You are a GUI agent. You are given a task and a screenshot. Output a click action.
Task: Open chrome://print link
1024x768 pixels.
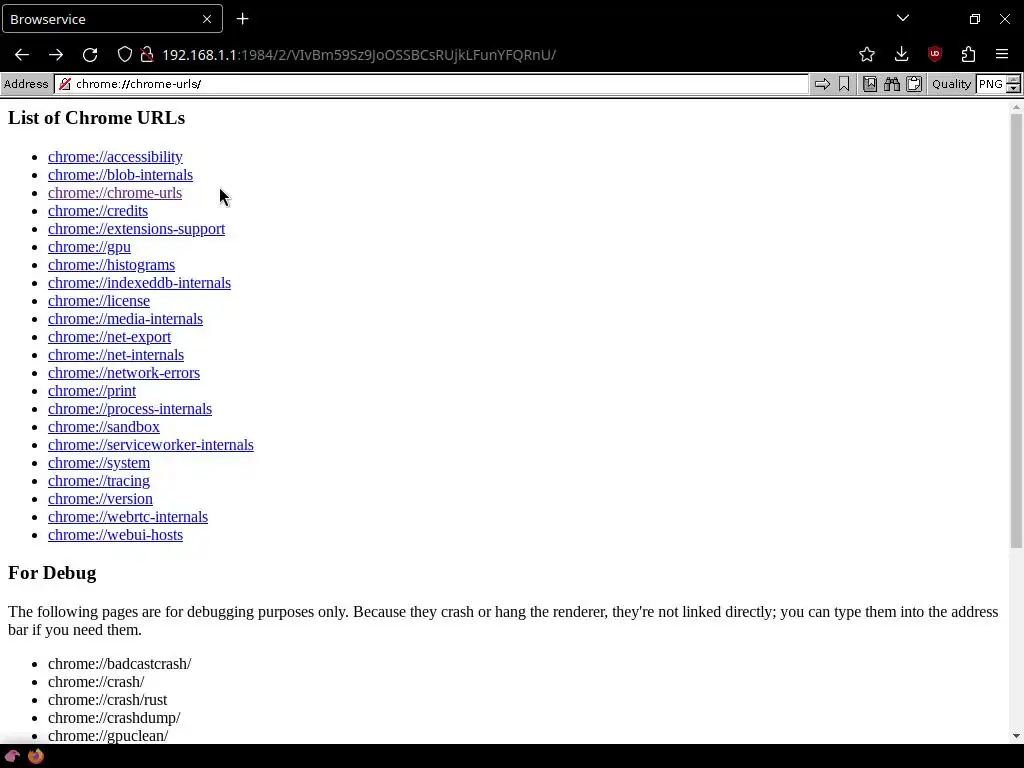pyautogui.click(x=92, y=391)
